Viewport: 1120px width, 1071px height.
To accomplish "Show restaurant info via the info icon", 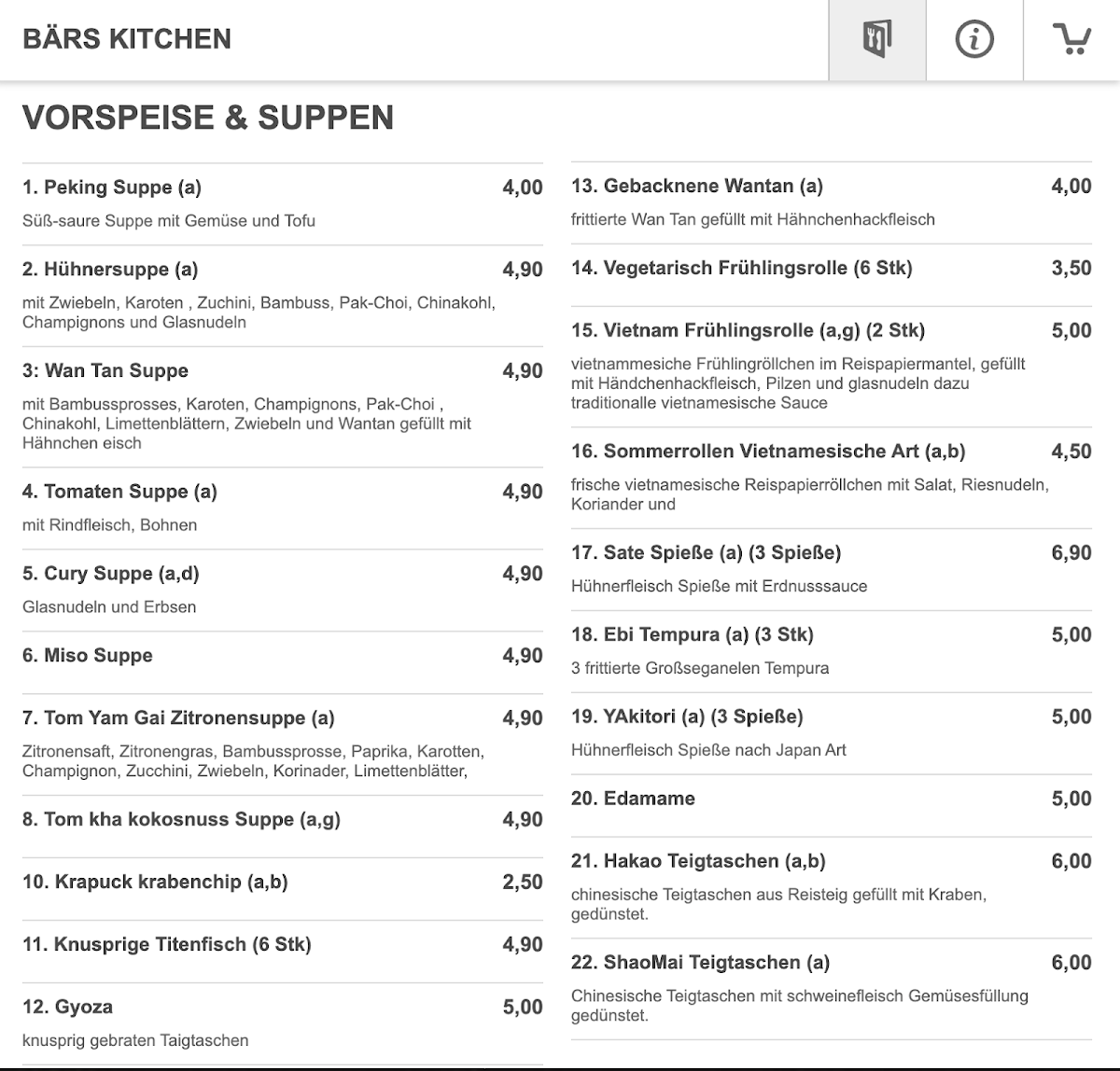I will pos(974,39).
